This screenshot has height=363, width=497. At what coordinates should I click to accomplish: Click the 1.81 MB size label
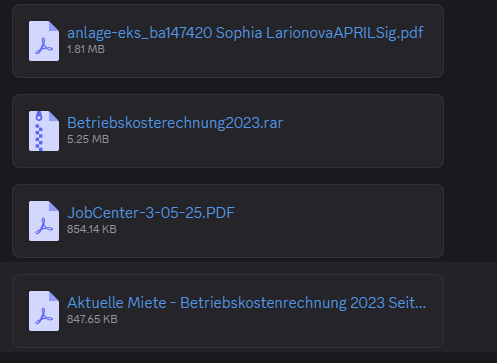[x=86, y=49]
